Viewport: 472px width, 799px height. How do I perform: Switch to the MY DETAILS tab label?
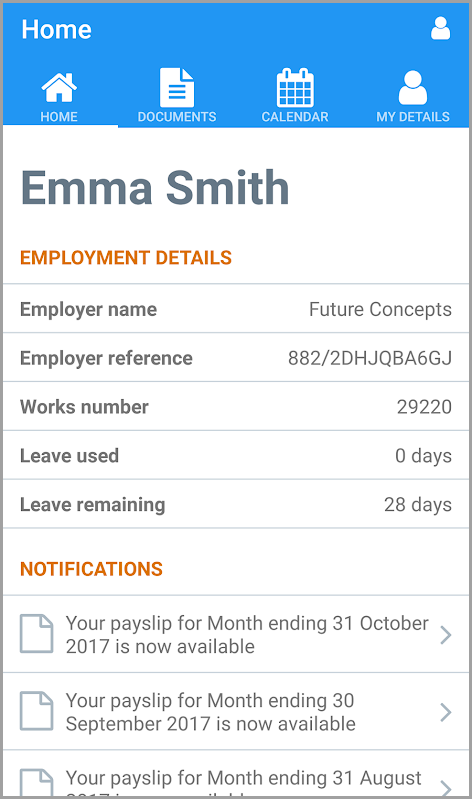click(413, 117)
